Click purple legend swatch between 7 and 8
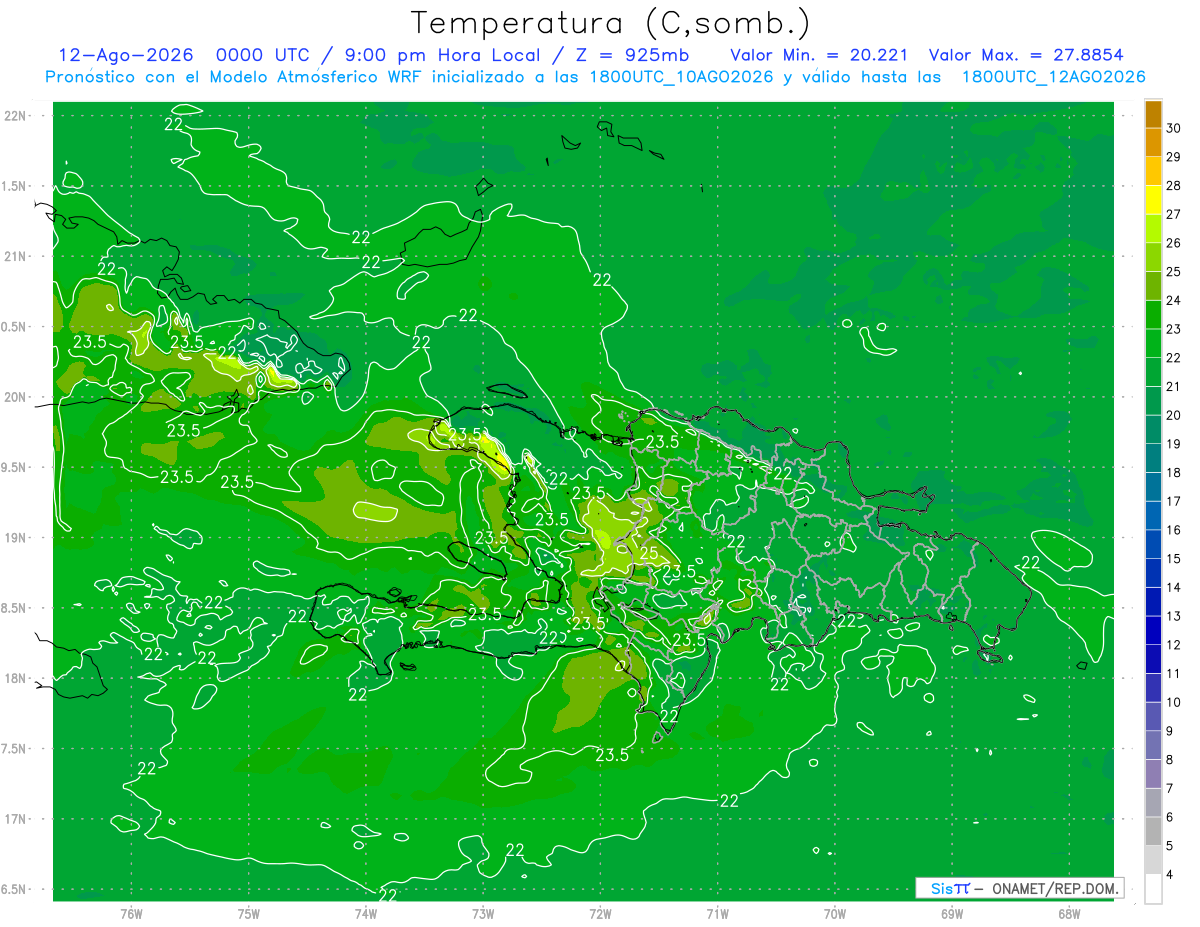Screen dimensions: 1200x927 1153,774
